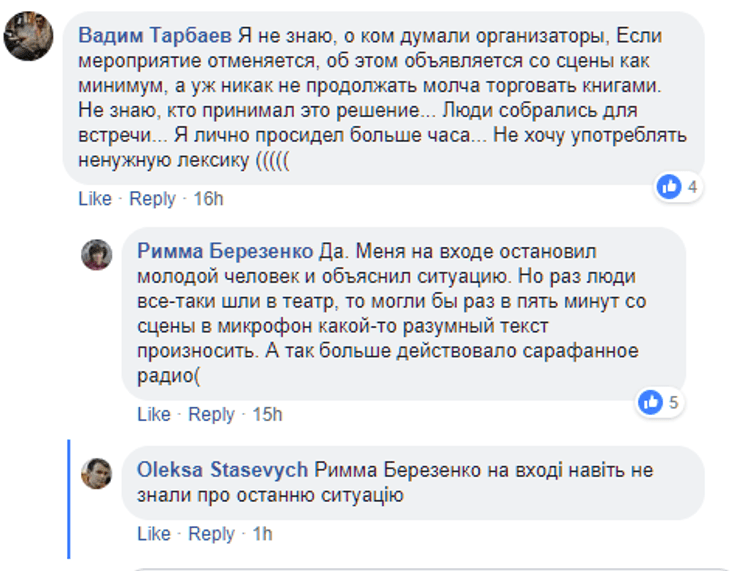Reply to Oleksa Stasevych's comment

[x=211, y=534]
